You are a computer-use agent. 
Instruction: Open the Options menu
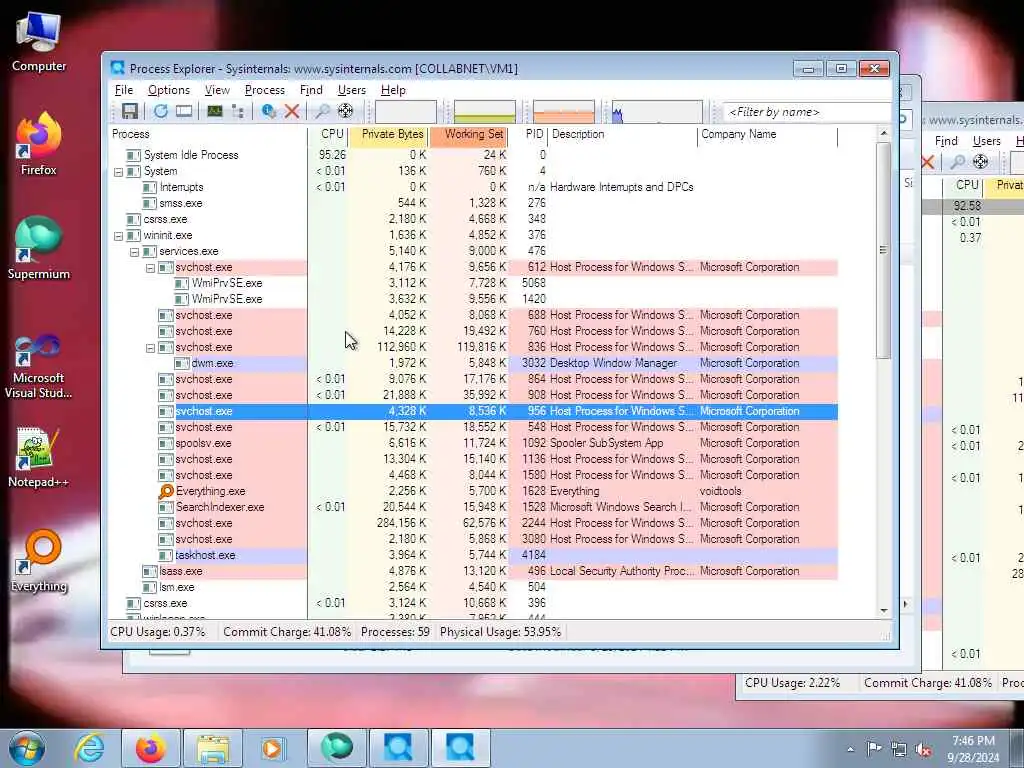[168, 90]
